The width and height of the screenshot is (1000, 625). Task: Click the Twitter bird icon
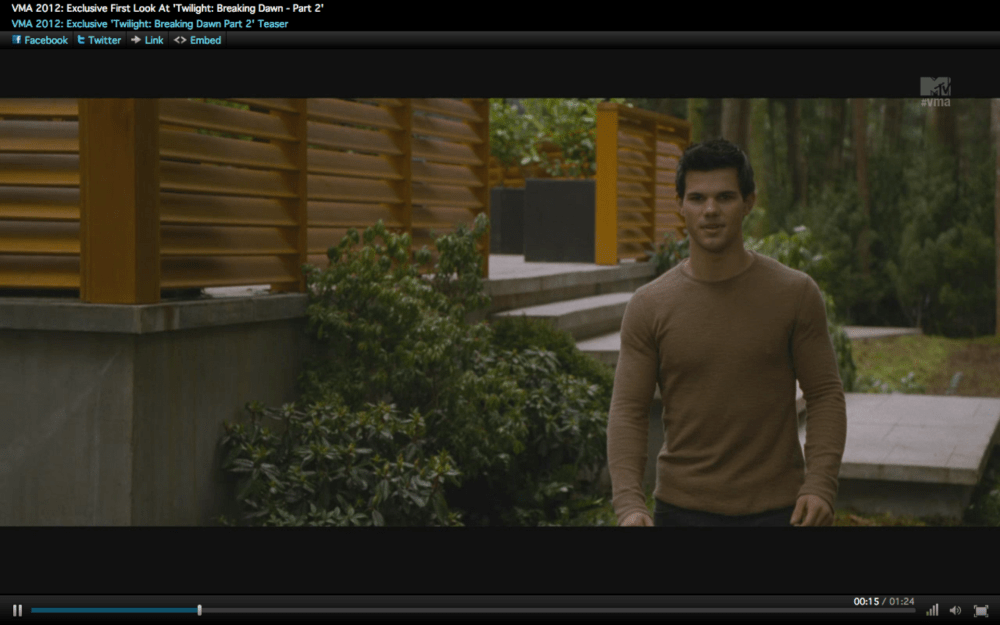[x=81, y=40]
